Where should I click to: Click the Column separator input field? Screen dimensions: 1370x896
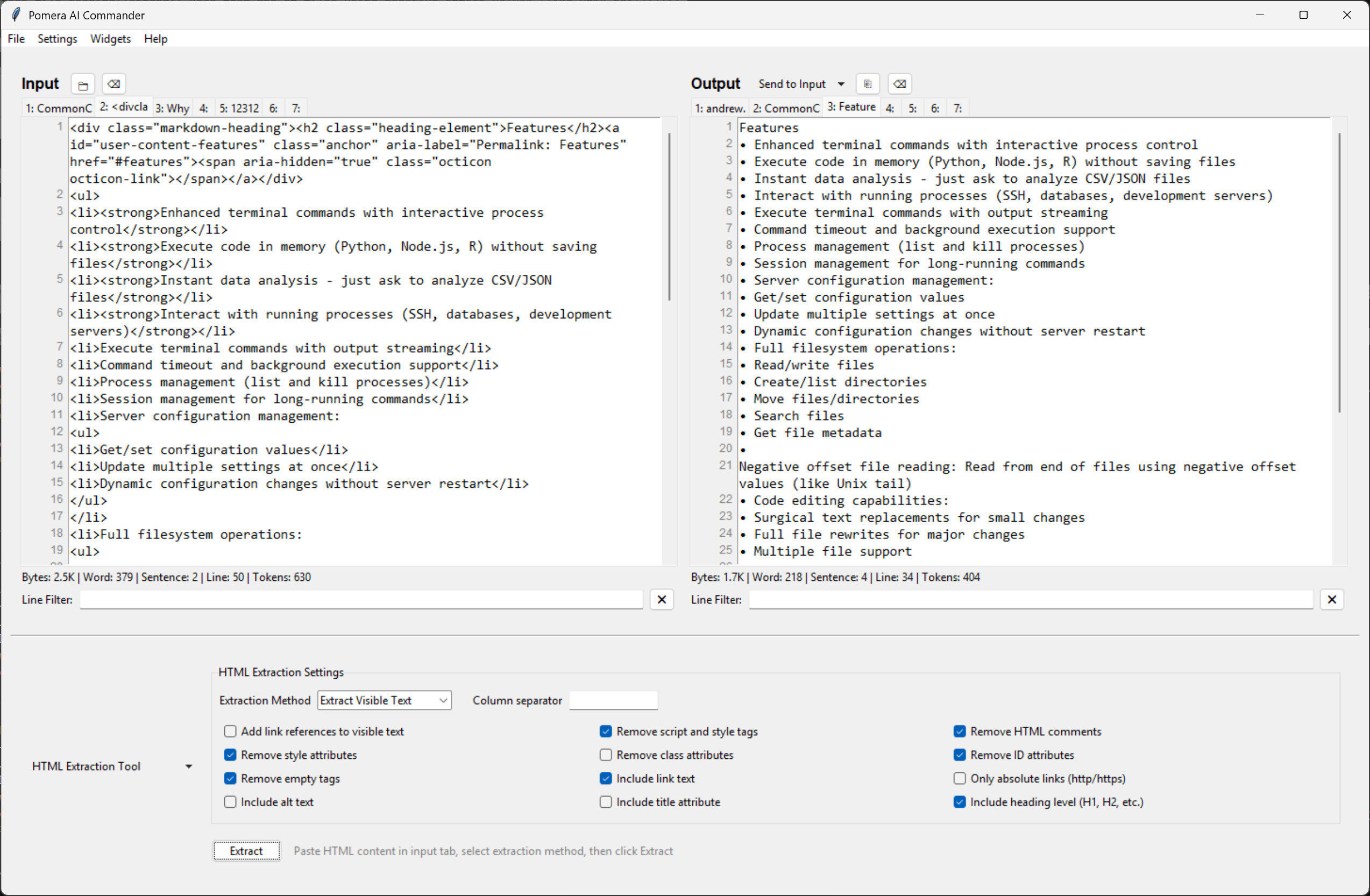coord(613,700)
